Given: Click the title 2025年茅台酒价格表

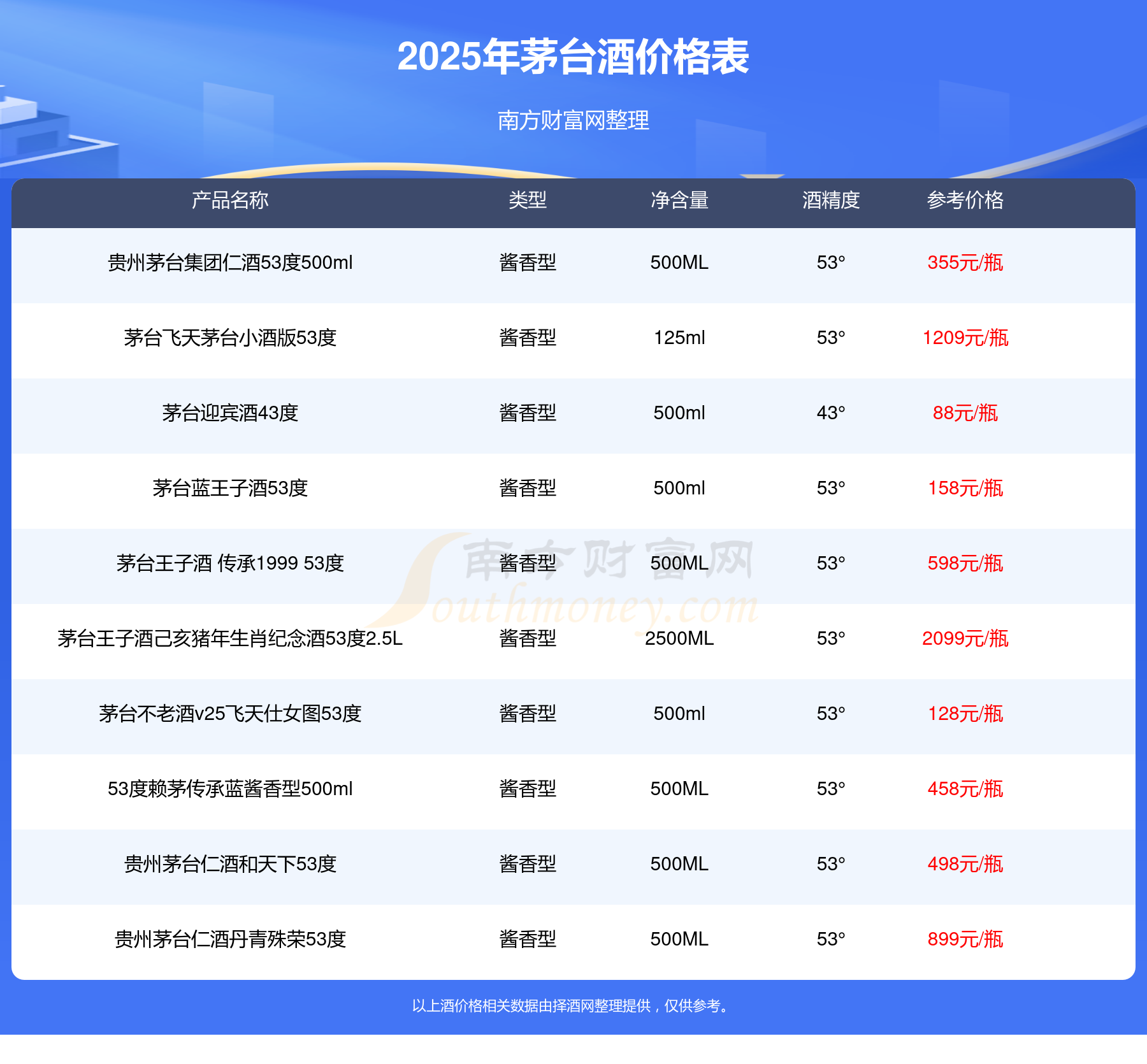Looking at the screenshot, I should point(573,57).
